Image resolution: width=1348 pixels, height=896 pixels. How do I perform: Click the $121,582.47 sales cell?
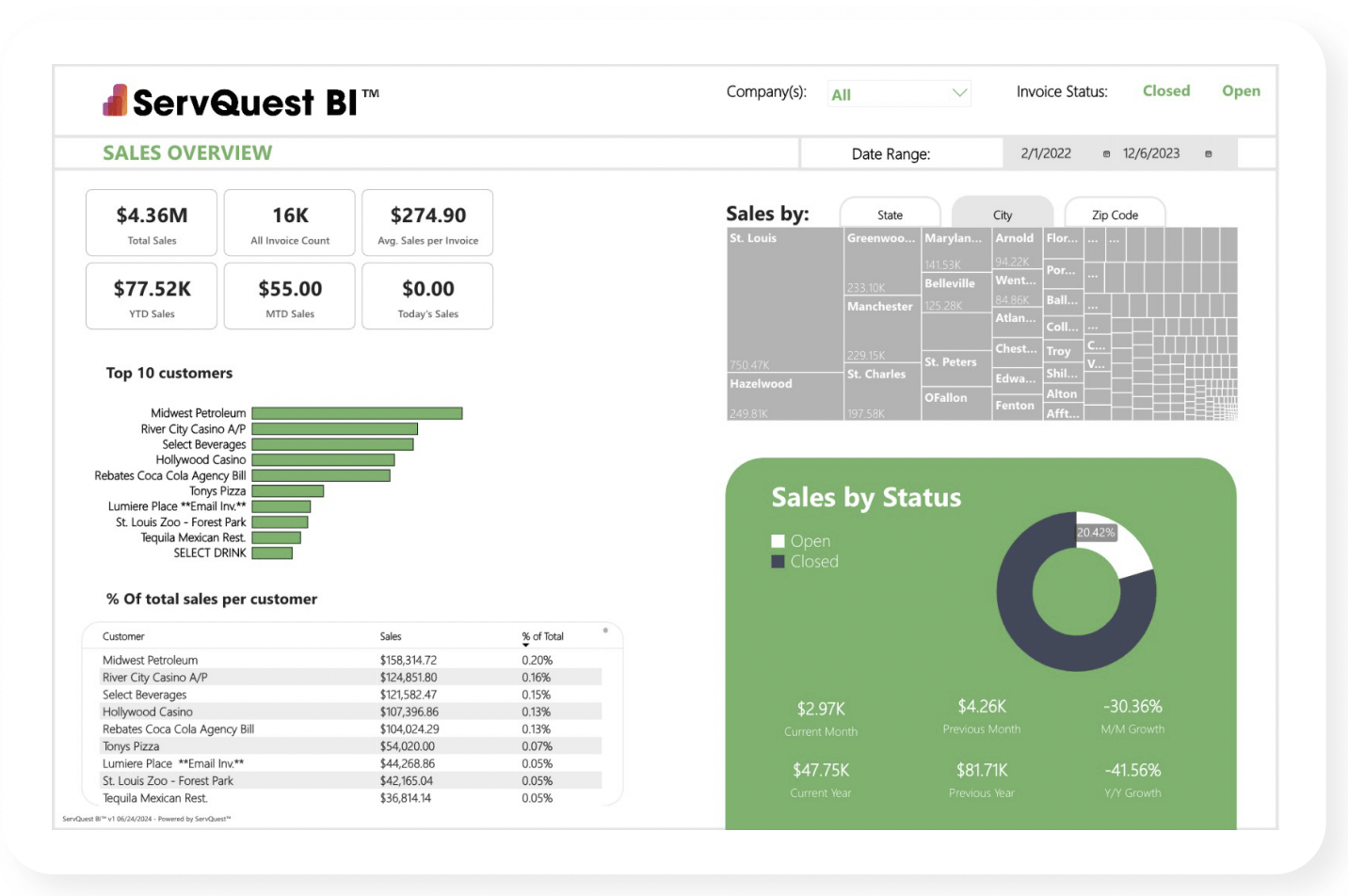click(409, 695)
